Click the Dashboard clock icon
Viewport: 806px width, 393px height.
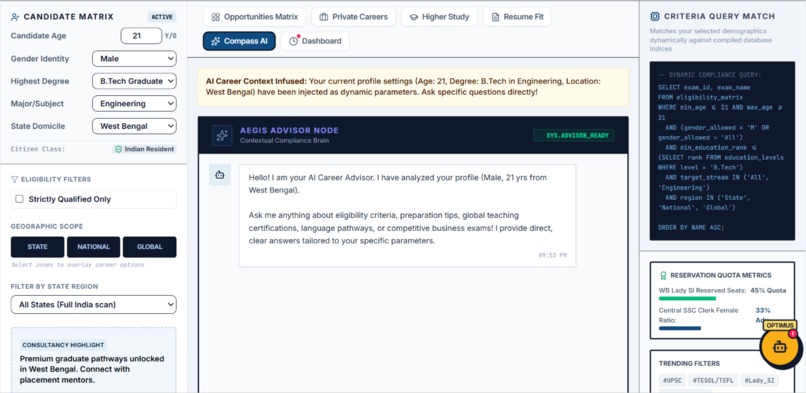(x=294, y=41)
